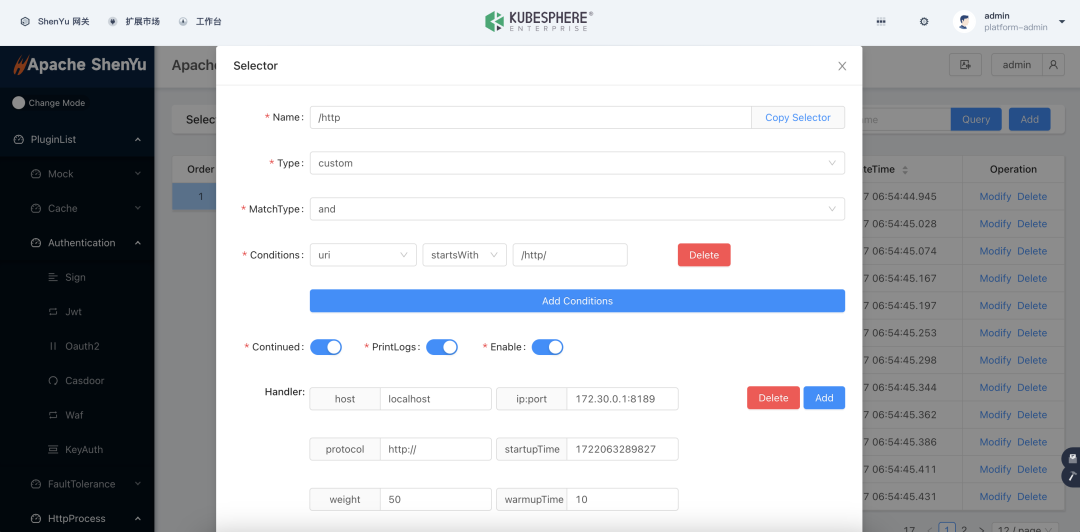
Task: Click the Casdoor menu icon
Action: 53,380
